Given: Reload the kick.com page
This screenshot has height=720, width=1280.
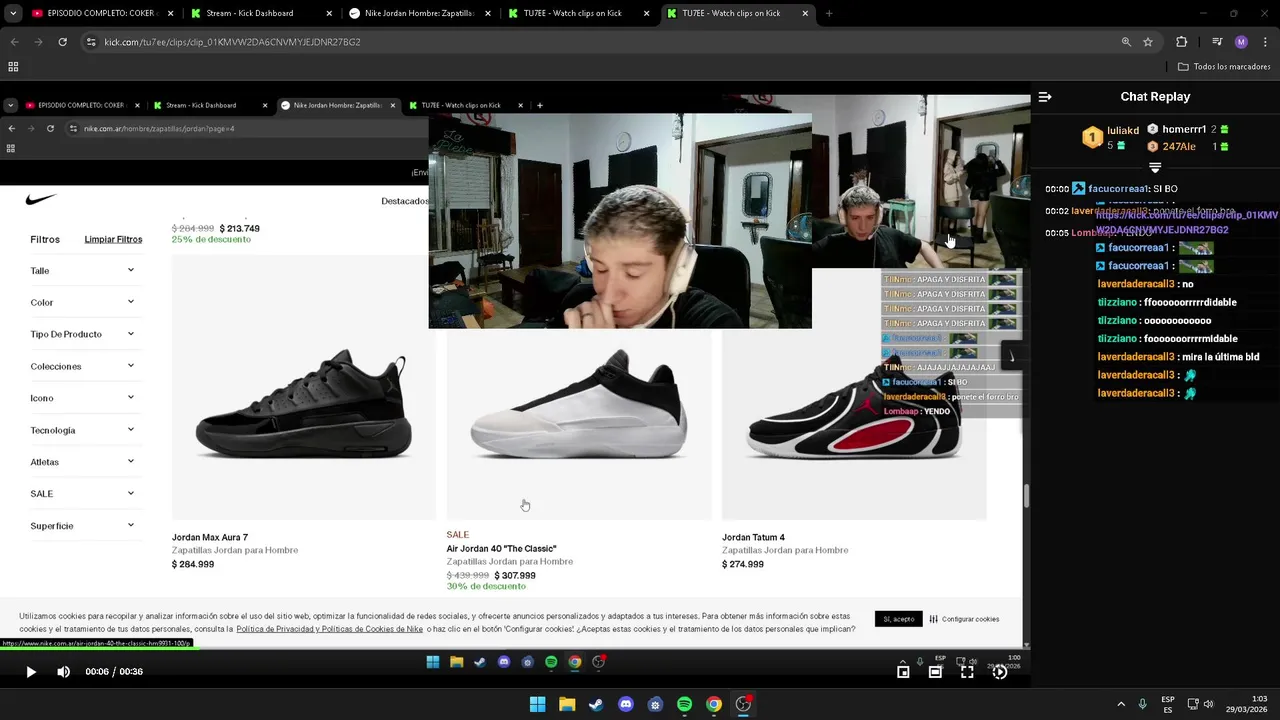Looking at the screenshot, I should (x=62, y=42).
